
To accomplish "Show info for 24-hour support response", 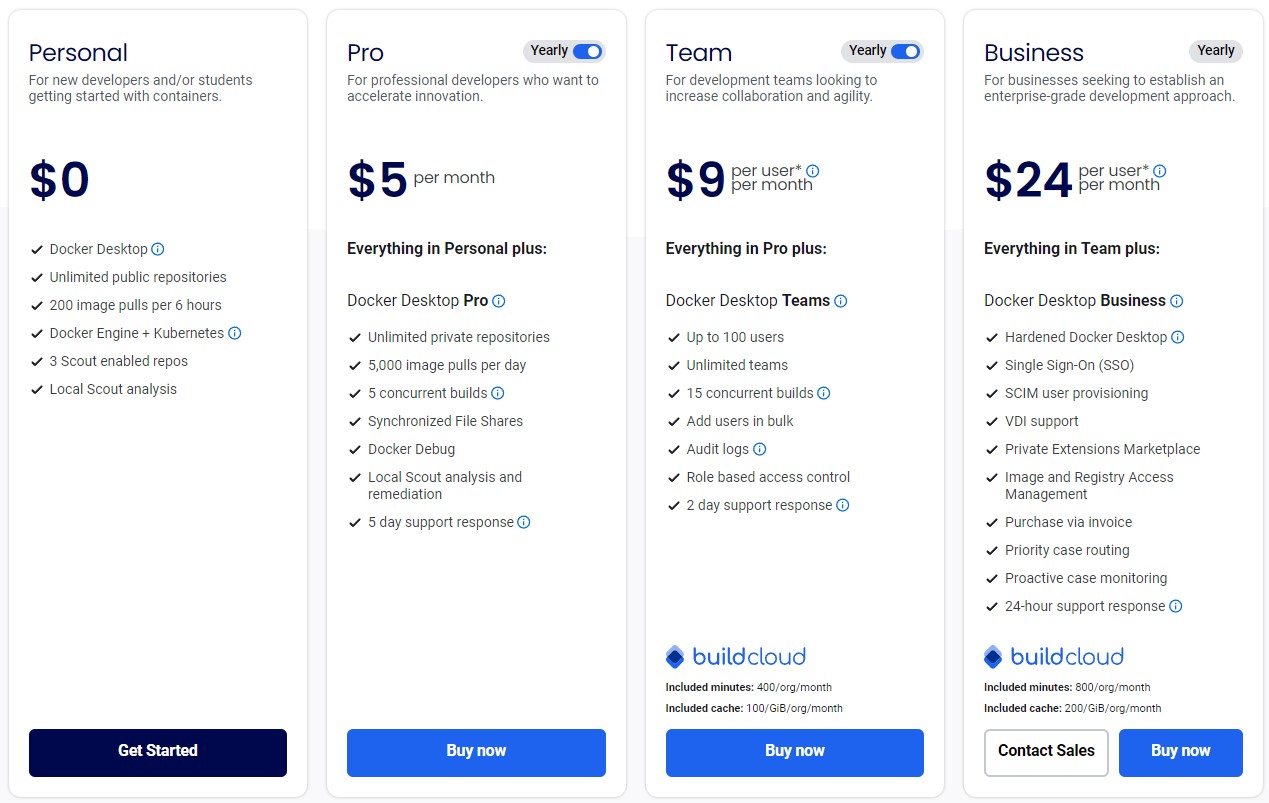I will tap(1176, 606).
